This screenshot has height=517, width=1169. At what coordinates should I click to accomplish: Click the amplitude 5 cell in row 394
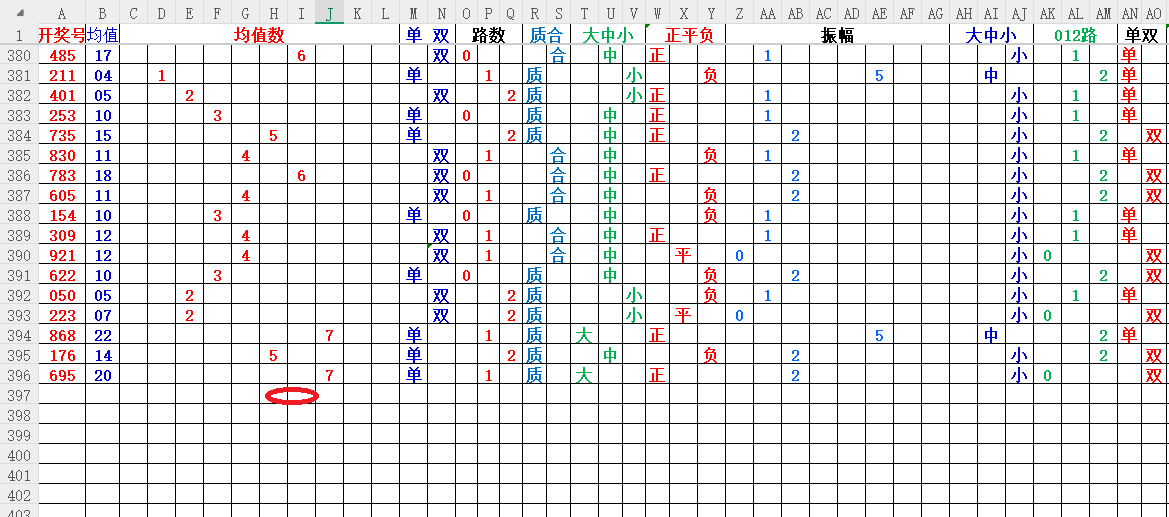point(879,336)
